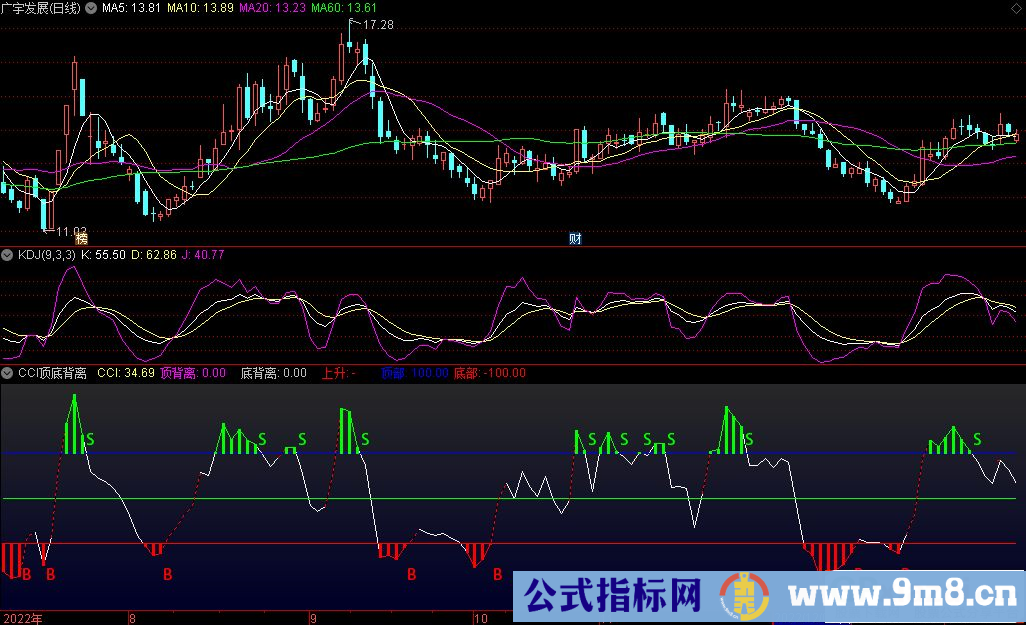Click the 17.28 high price label
Image resolution: width=1026 pixels, height=625 pixels.
tap(378, 25)
